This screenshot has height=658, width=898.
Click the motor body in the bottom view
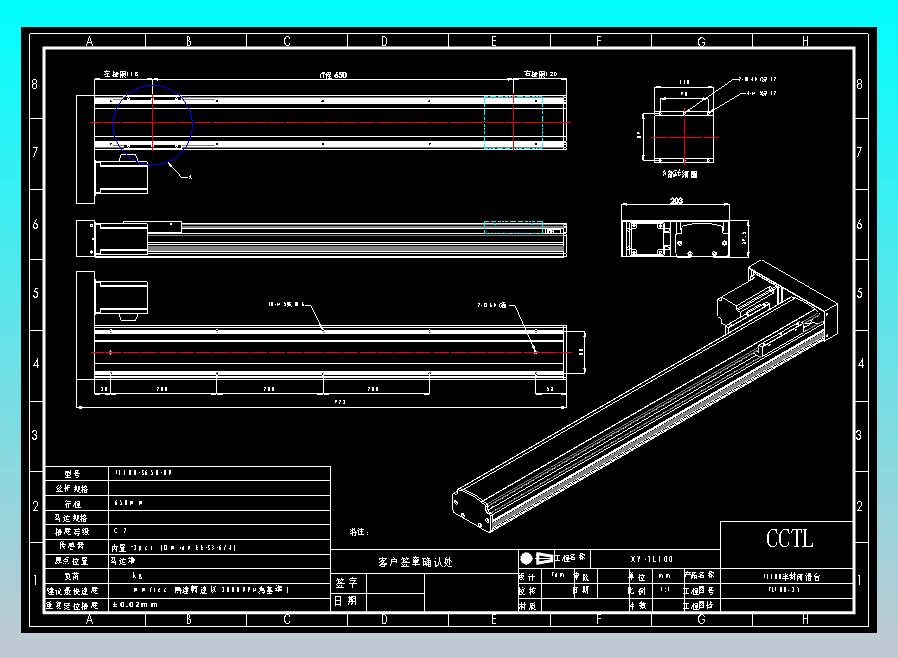121,297
